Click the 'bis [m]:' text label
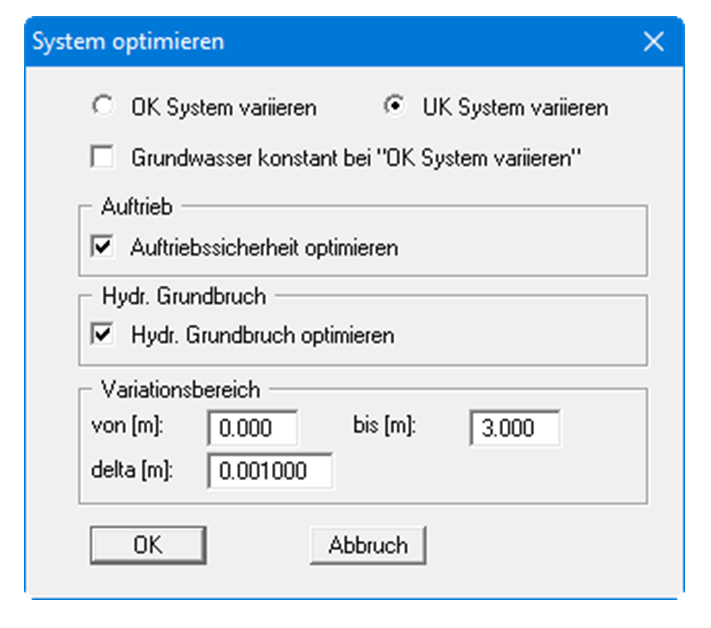Screen dimensions: 711x628 tap(383, 427)
